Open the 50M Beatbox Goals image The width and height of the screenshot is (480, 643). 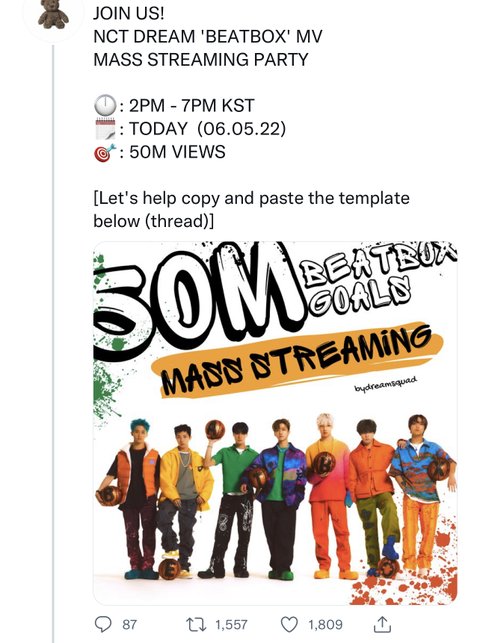point(275,423)
